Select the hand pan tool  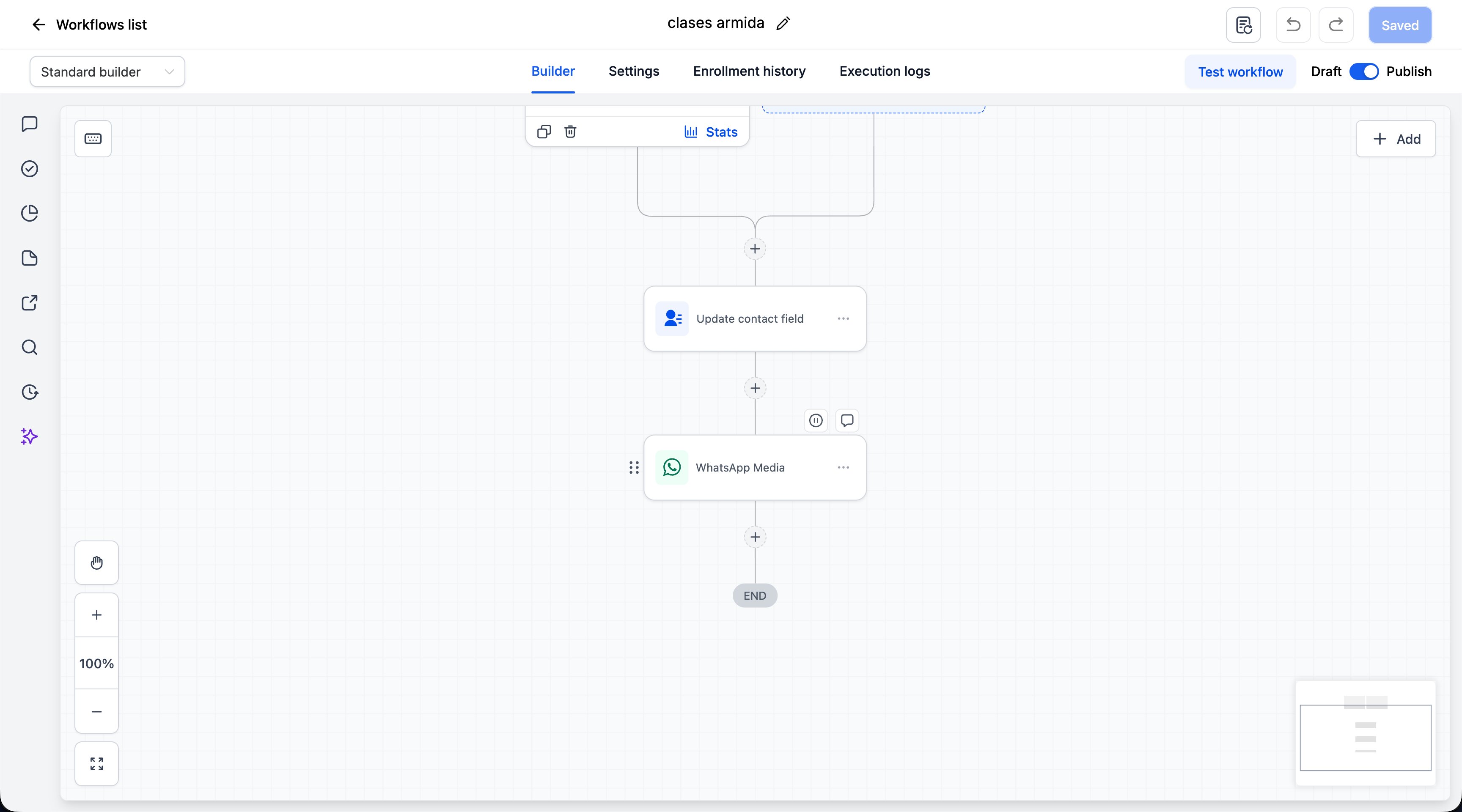[96, 563]
